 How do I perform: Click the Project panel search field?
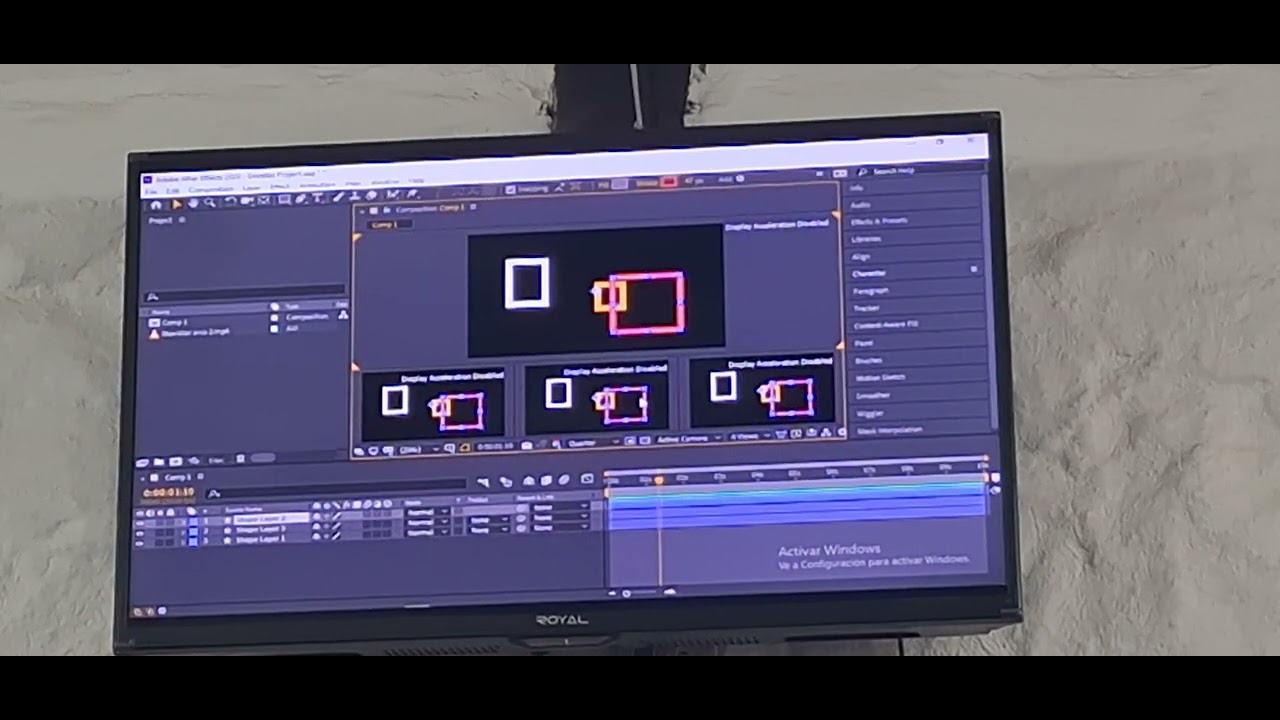[245, 295]
